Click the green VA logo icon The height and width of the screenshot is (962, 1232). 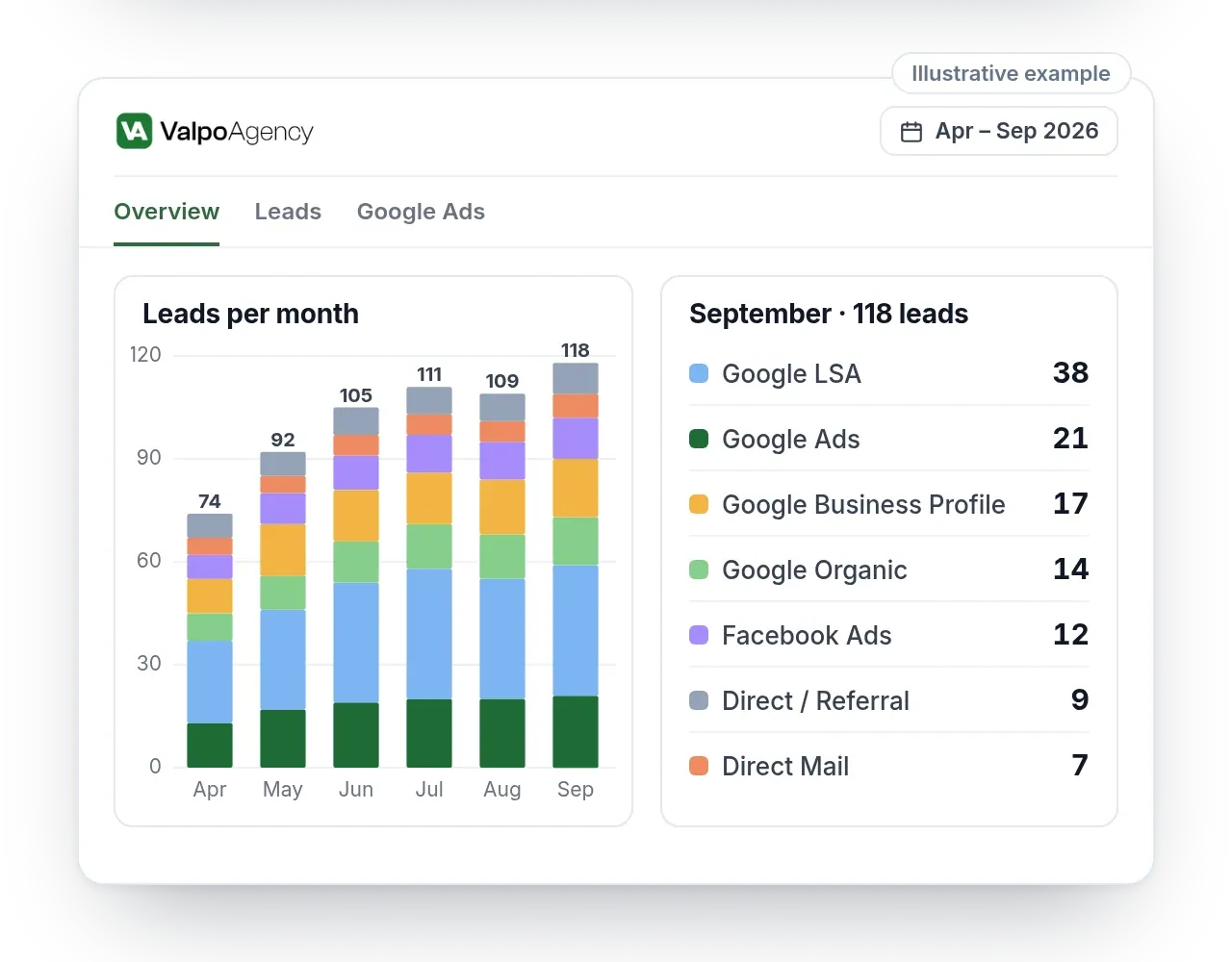[135, 131]
